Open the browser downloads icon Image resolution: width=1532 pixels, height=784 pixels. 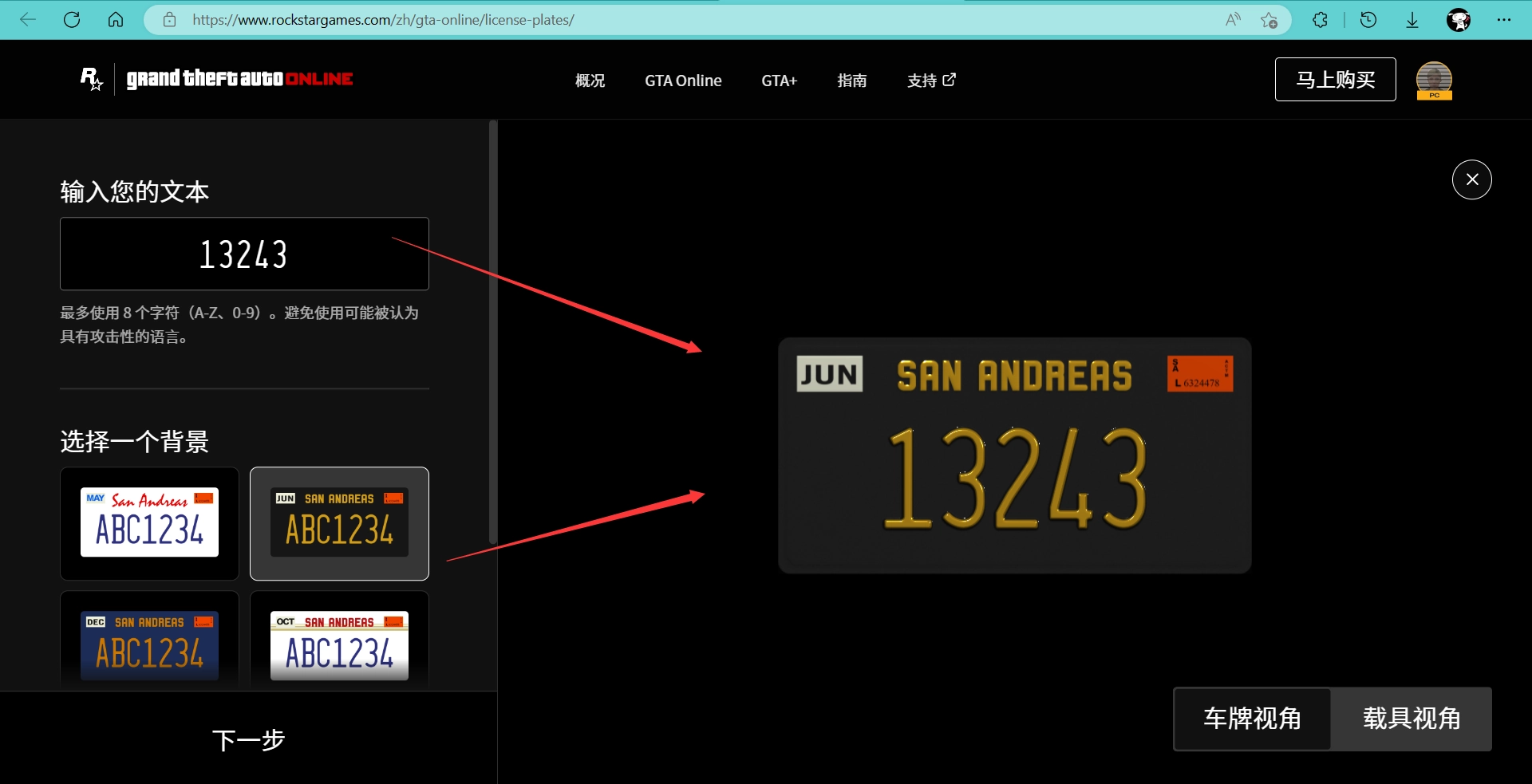click(x=1412, y=20)
